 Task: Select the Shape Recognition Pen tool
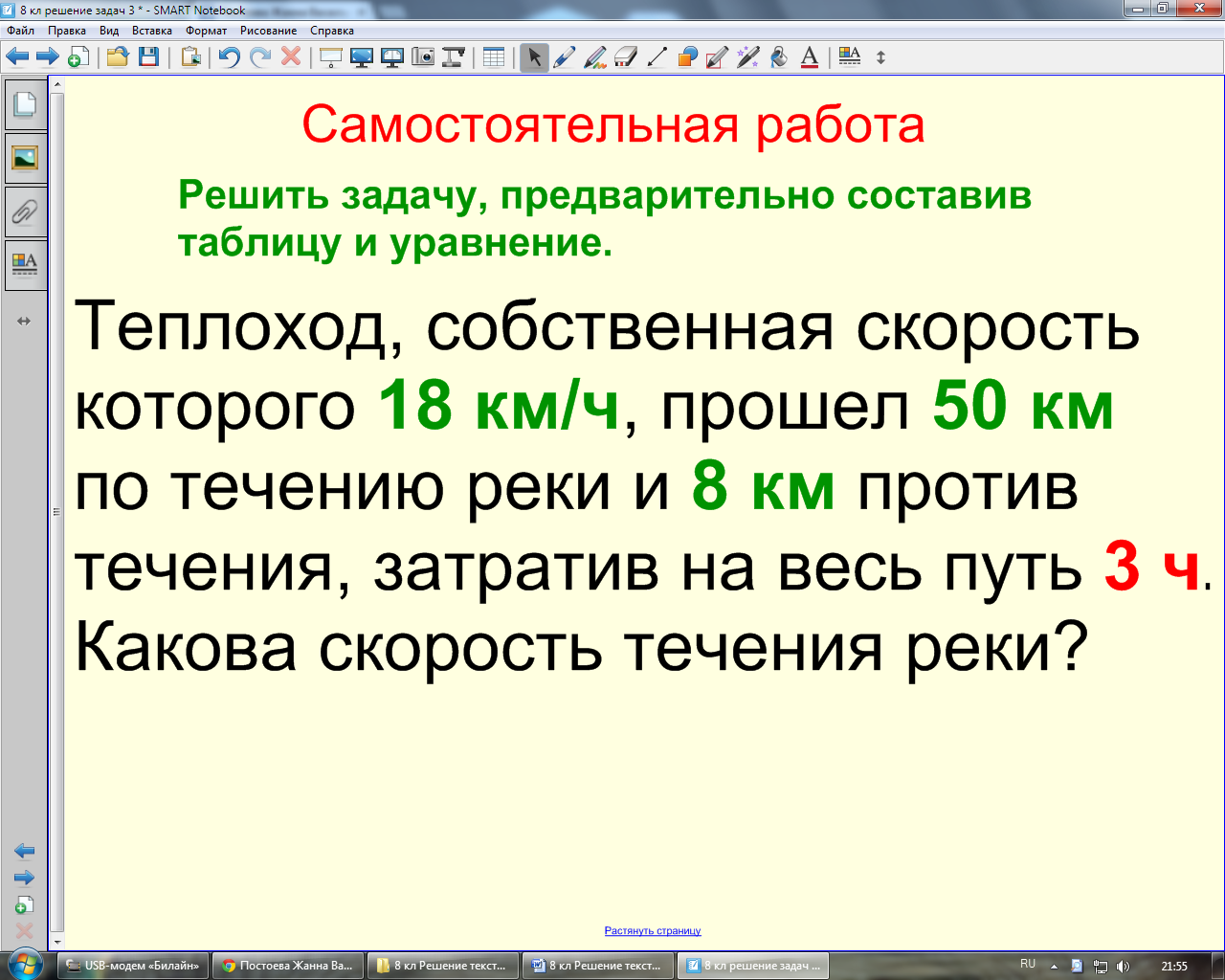click(717, 57)
